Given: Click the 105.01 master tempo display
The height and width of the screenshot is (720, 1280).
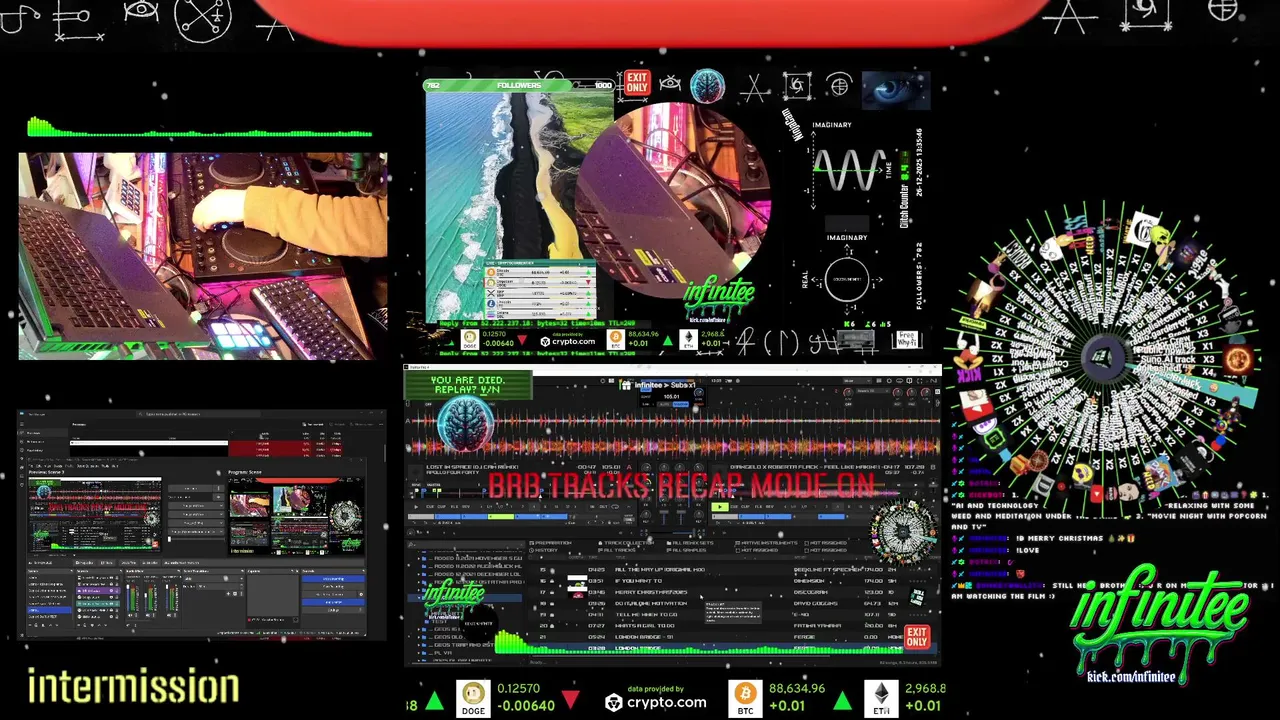Looking at the screenshot, I should click(672, 397).
